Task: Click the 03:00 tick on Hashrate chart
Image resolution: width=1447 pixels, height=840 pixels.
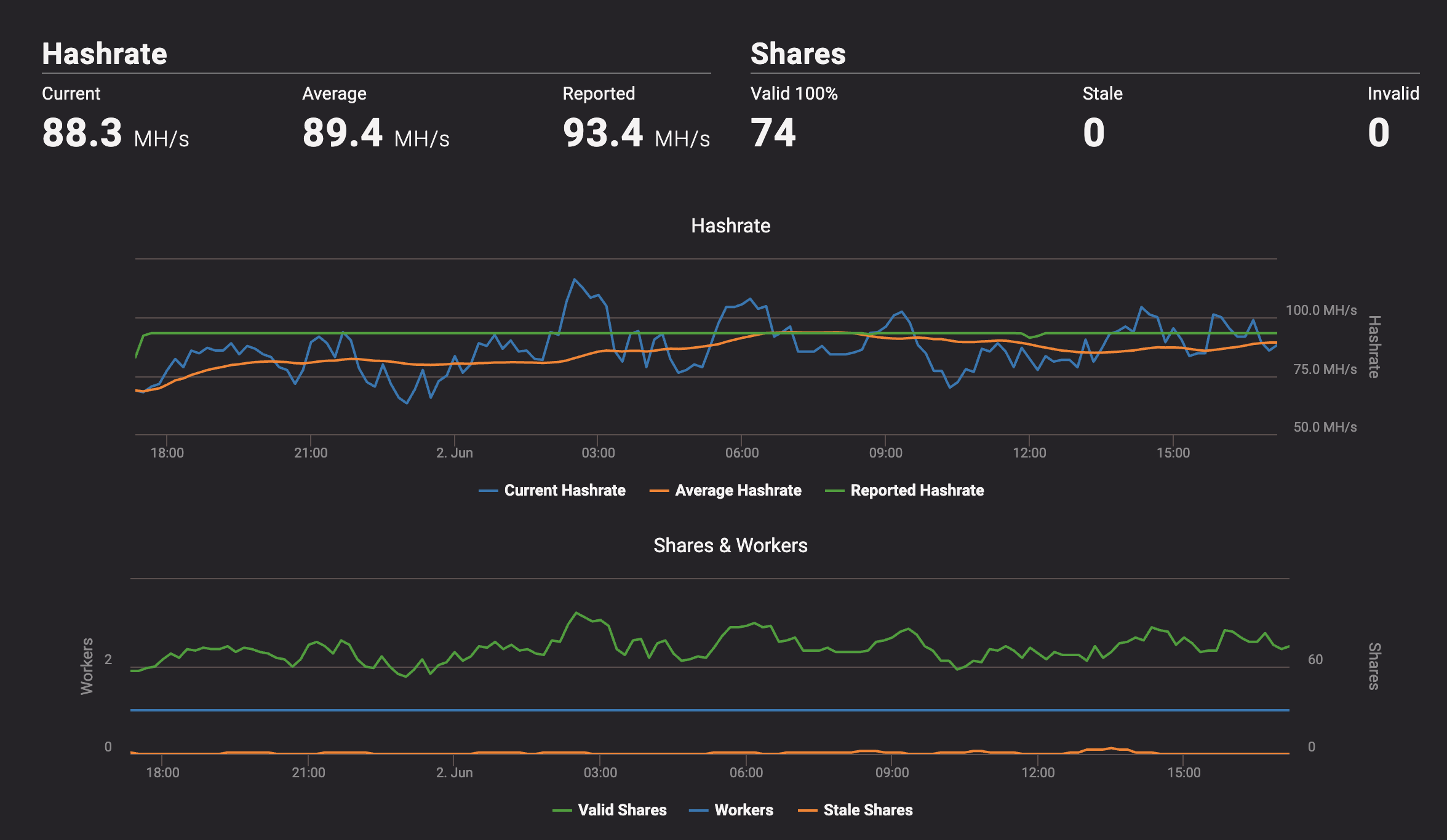Action: coord(598,453)
